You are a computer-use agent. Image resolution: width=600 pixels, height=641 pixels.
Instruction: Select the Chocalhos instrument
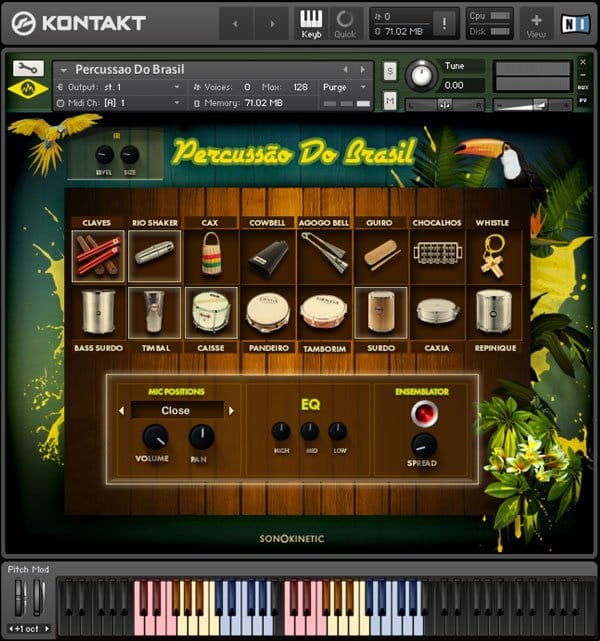tap(437, 256)
